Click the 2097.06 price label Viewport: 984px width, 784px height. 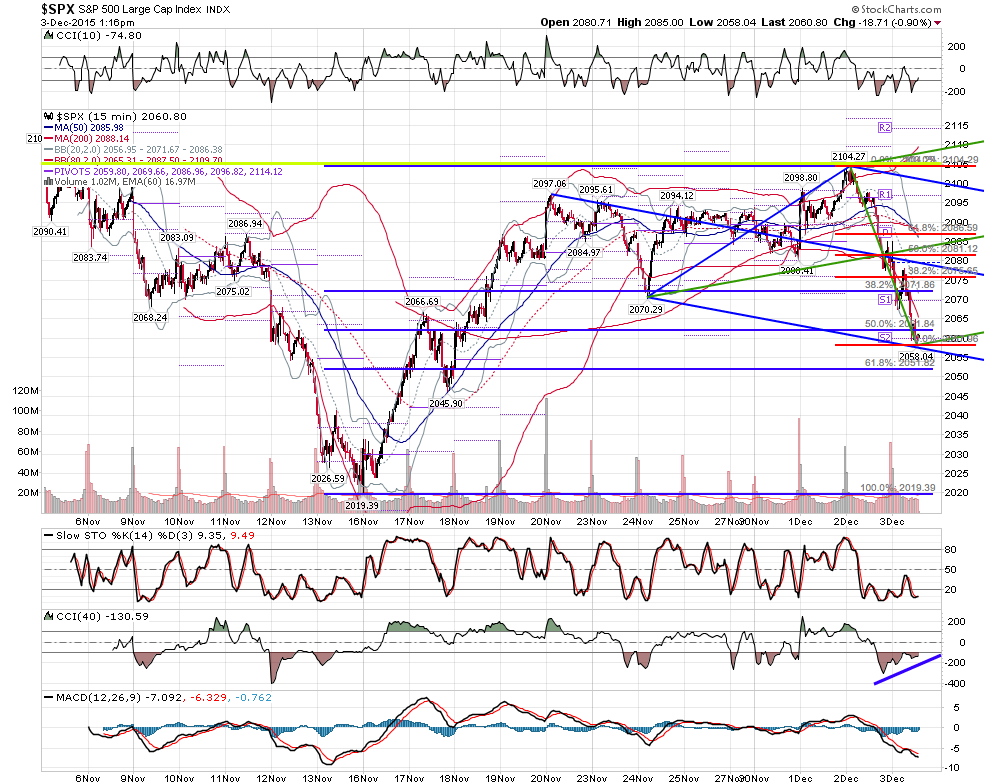tap(549, 183)
